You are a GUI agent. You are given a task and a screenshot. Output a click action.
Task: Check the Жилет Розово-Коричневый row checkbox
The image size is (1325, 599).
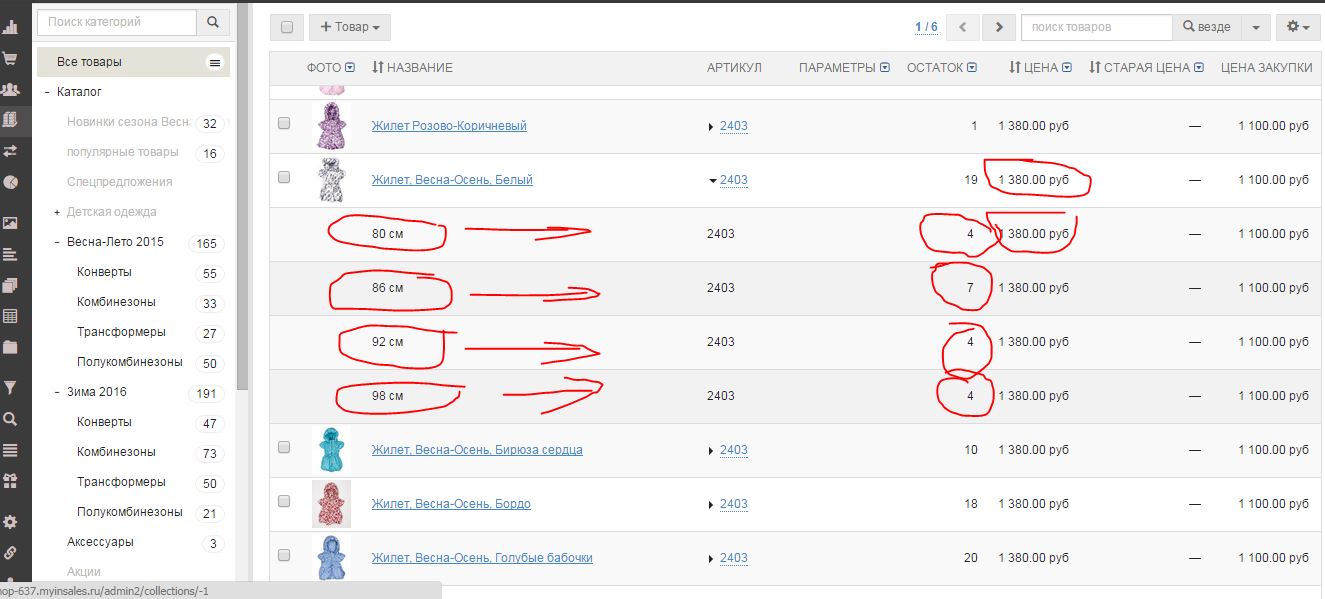click(x=284, y=123)
